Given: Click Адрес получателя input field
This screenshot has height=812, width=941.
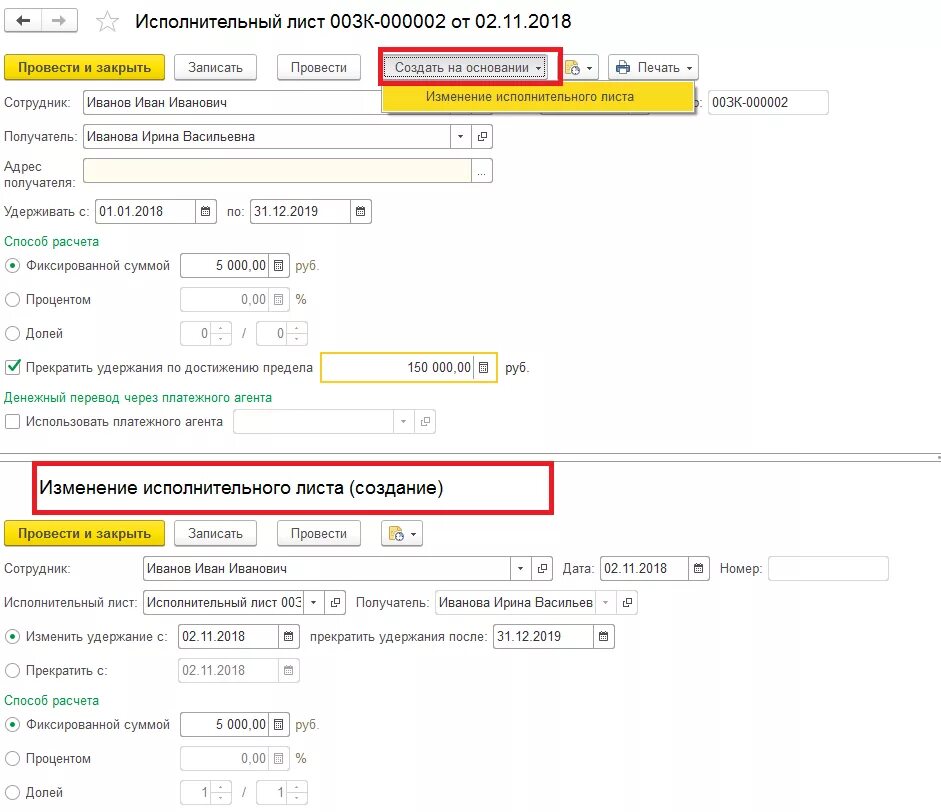Looking at the screenshot, I should pos(277,171).
